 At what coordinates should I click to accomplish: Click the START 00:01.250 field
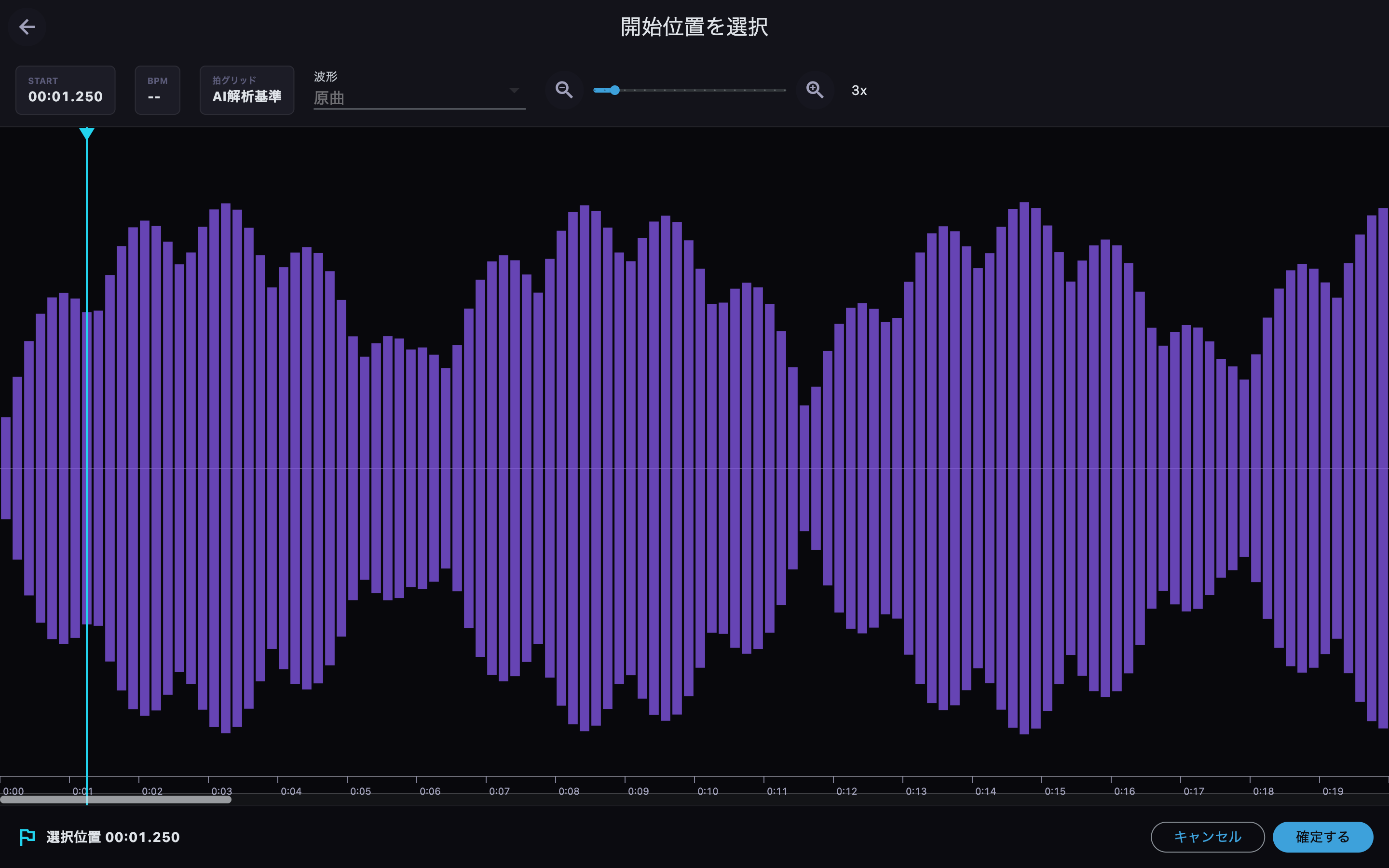click(x=66, y=90)
